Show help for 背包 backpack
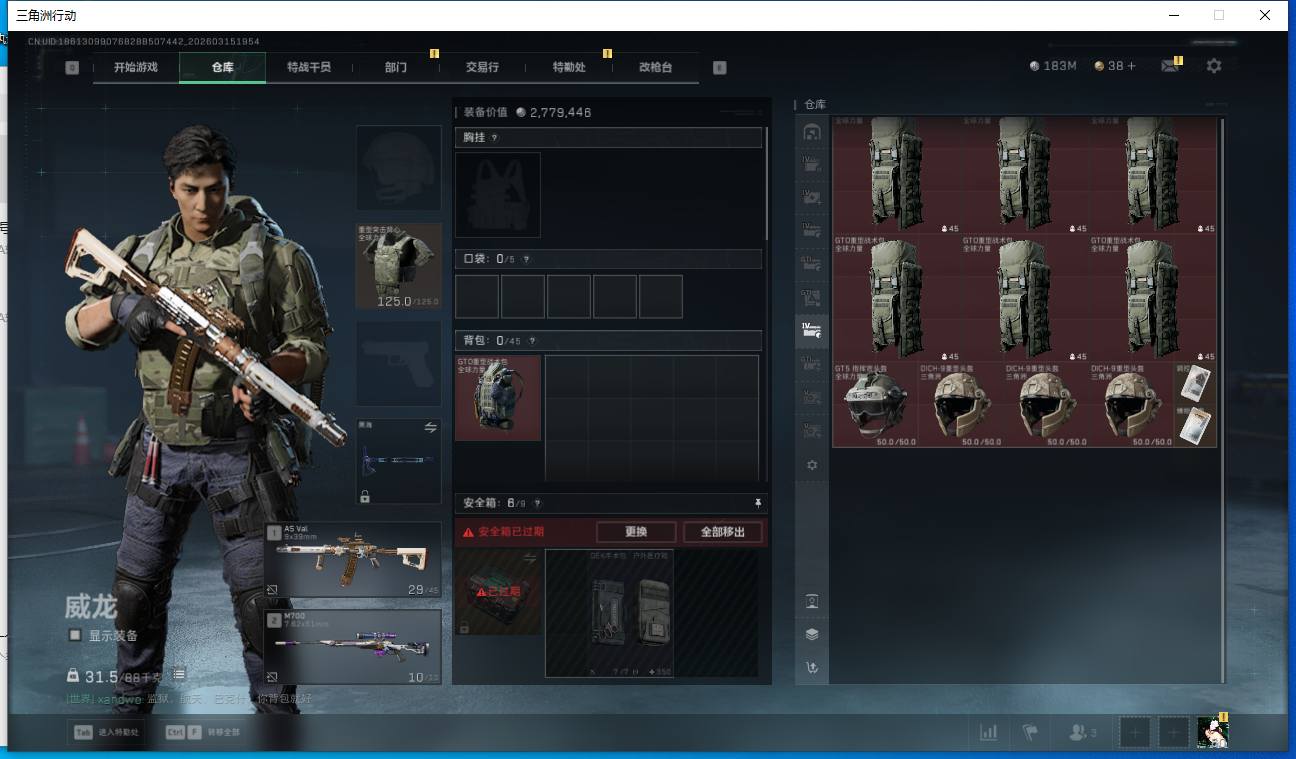Image resolution: width=1296 pixels, height=759 pixels. pyautogui.click(x=531, y=341)
